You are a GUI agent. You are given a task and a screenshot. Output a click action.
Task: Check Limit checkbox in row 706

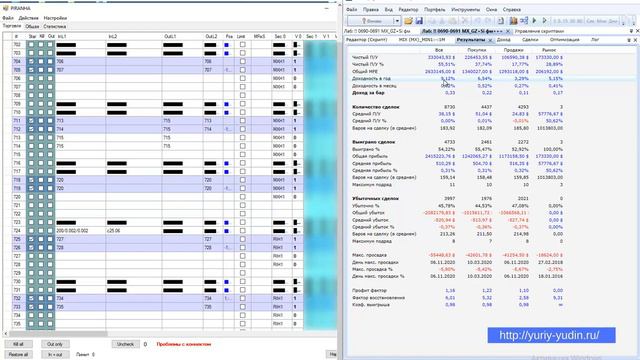[242, 78]
